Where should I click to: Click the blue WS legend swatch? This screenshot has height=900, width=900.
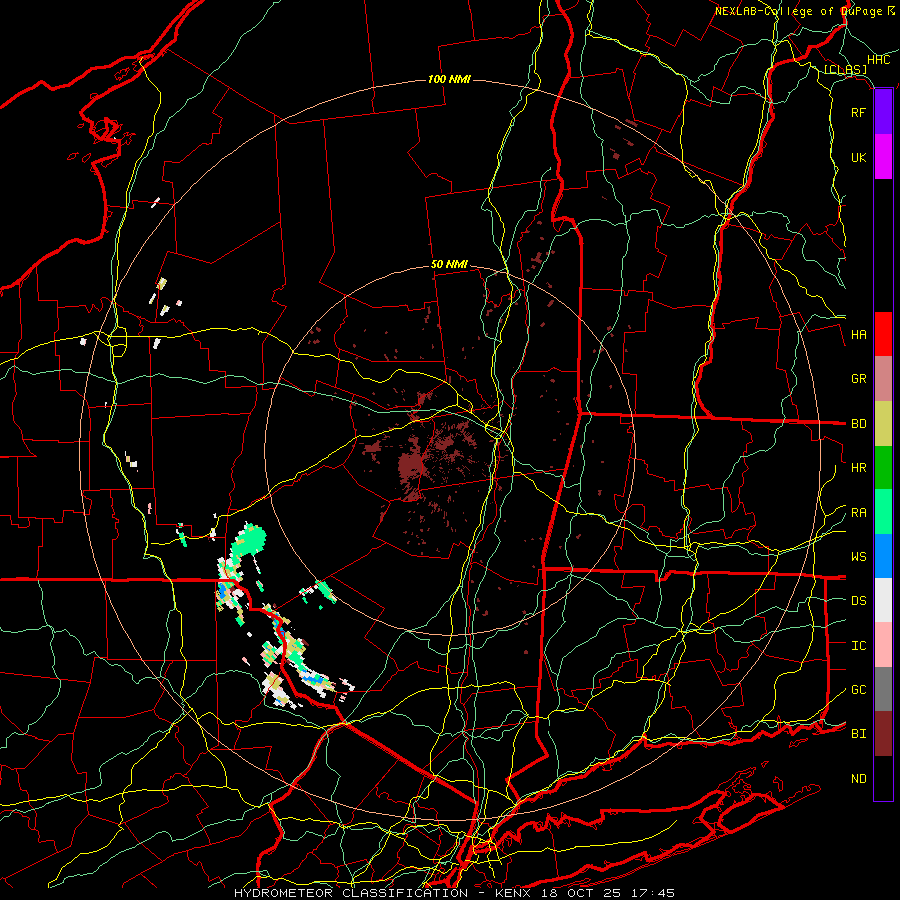coord(883,556)
